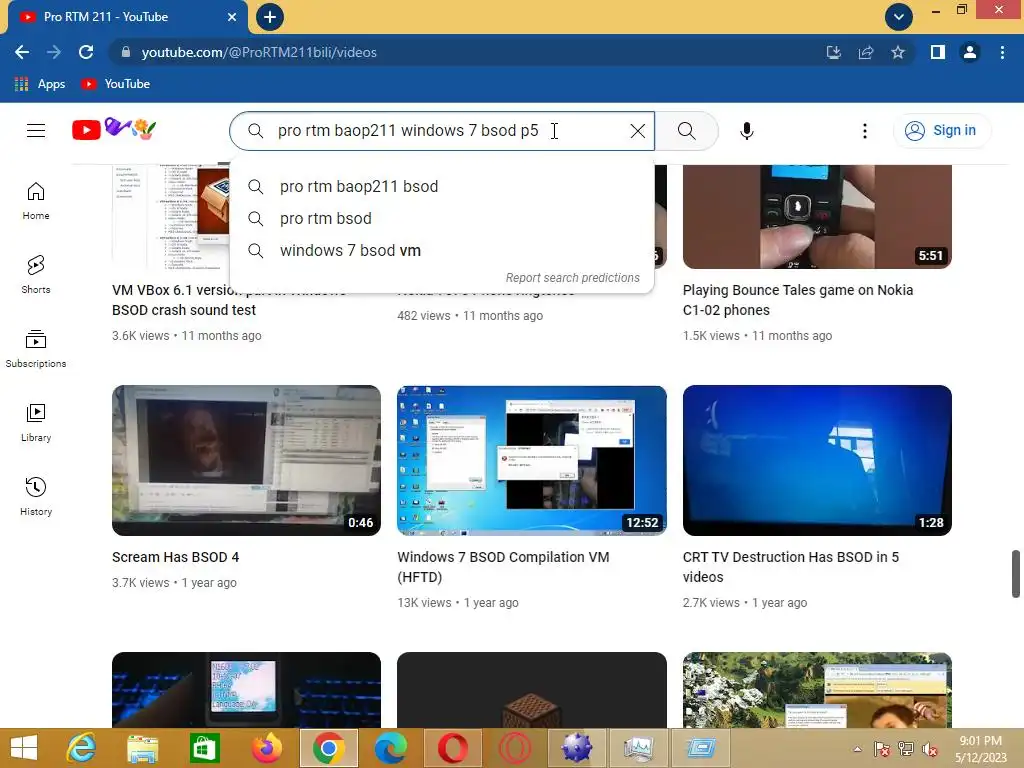Open the YouTube guide hamburger menu
This screenshot has width=1024, height=768.
36,131
